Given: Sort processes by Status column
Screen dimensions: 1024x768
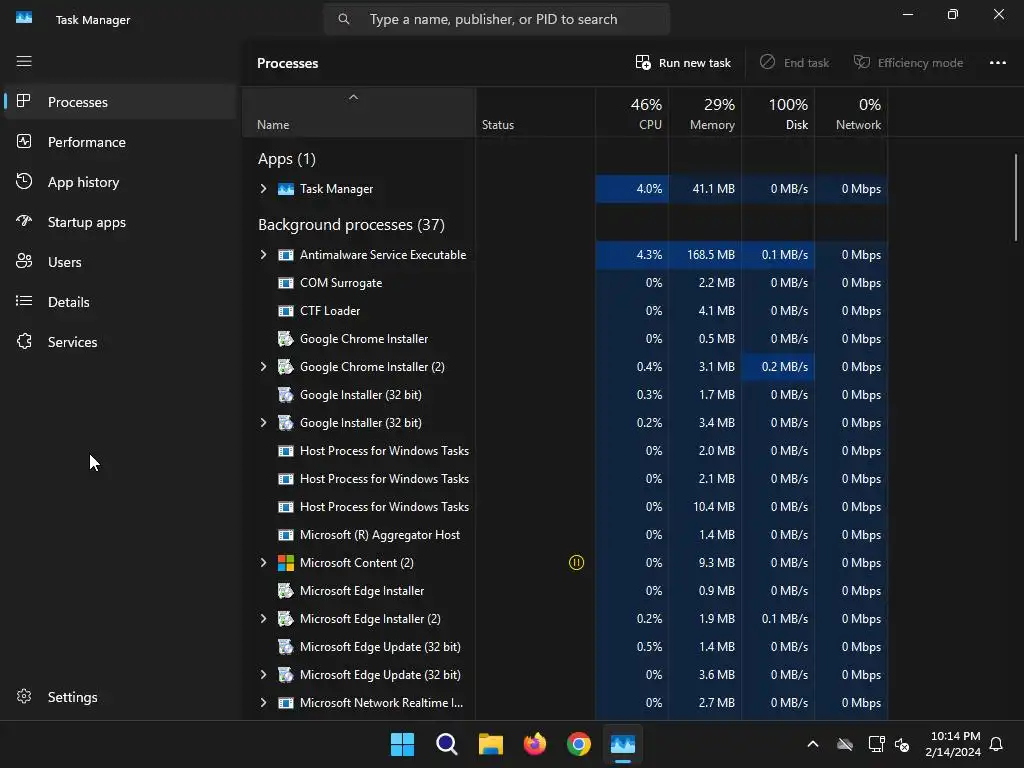Looking at the screenshot, I should pyautogui.click(x=536, y=113).
